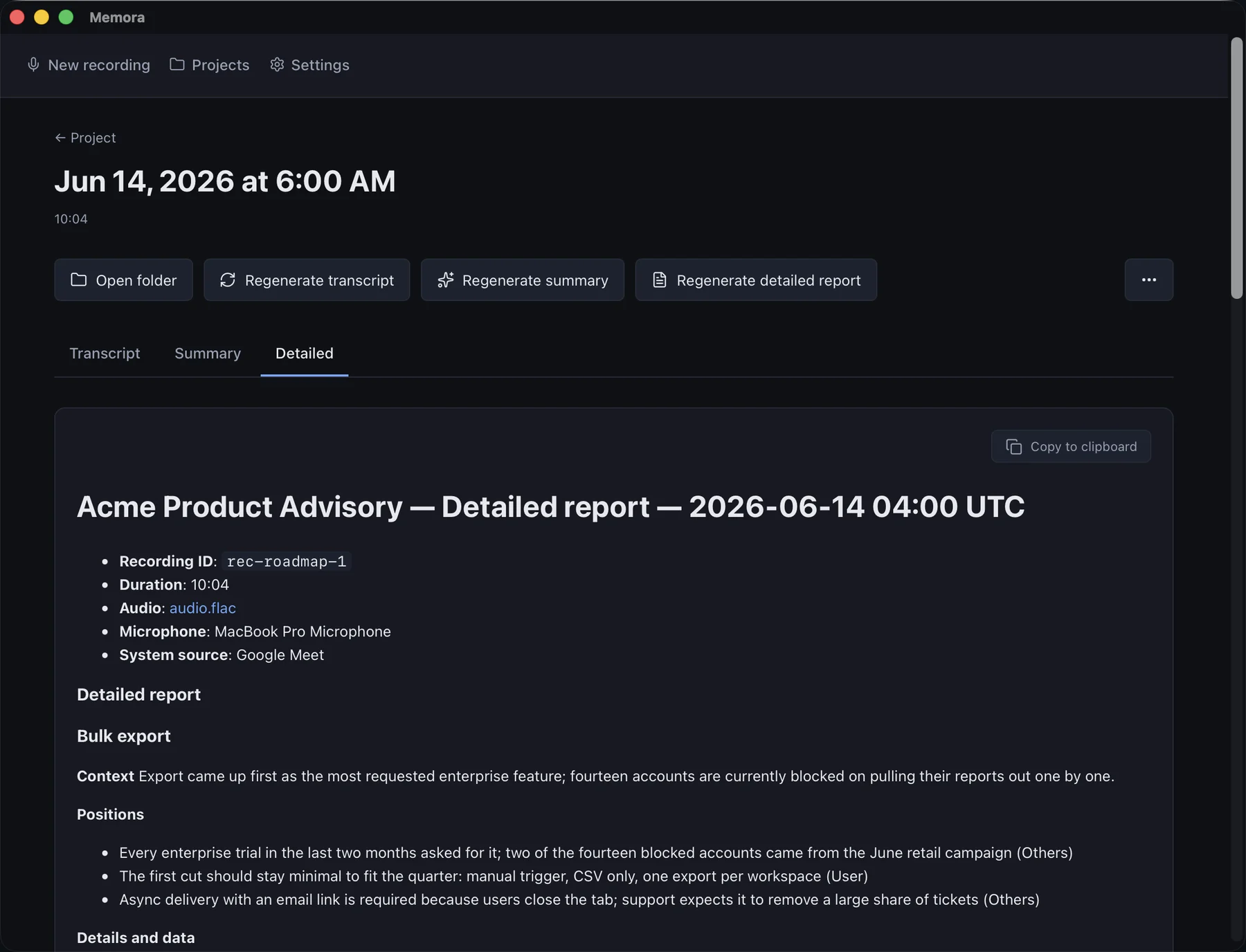The height and width of the screenshot is (952, 1246).
Task: Click the refresh icon in Regenerate transcript
Action: click(228, 280)
